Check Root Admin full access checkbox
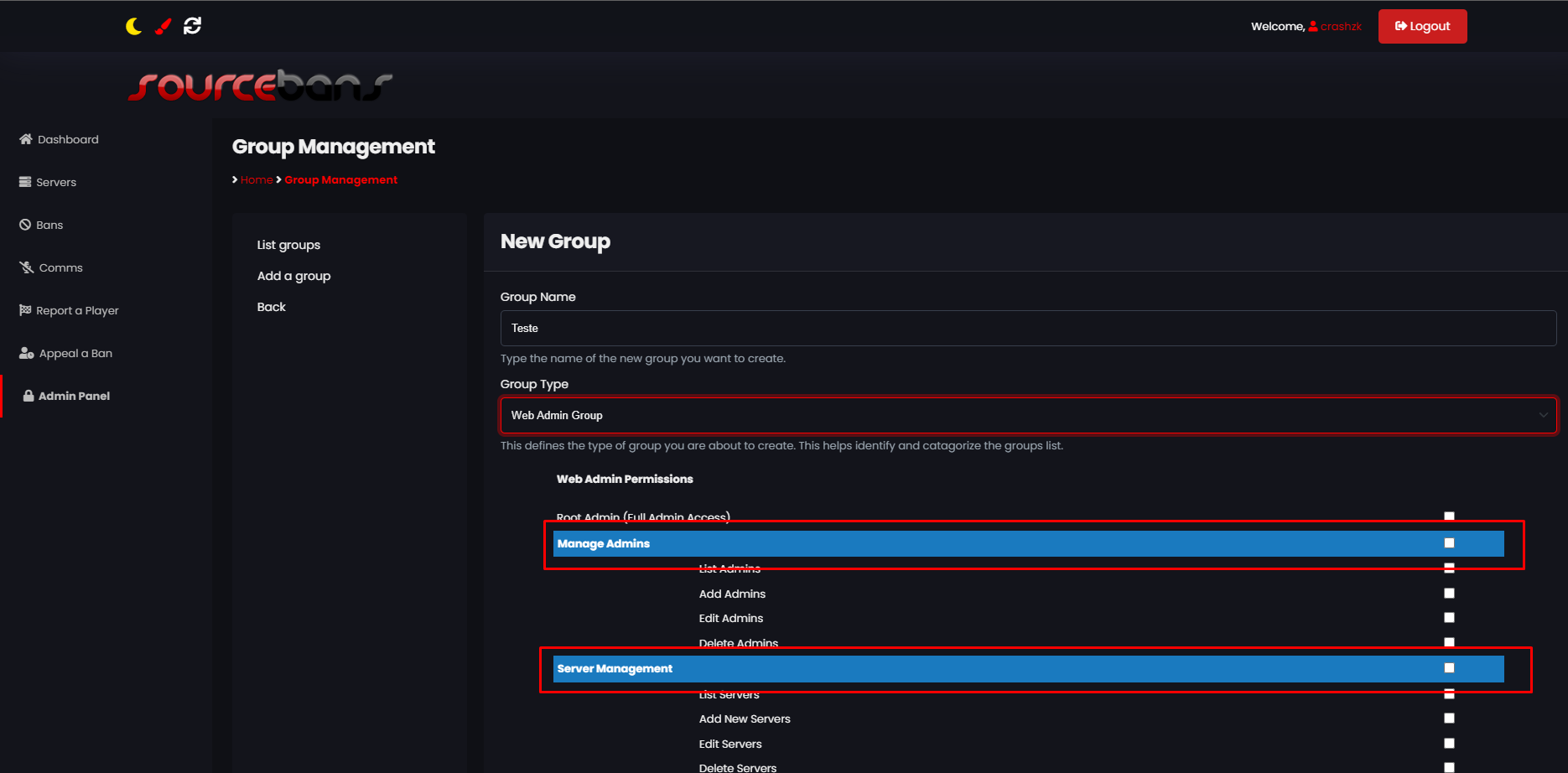The image size is (1568, 773). (1449, 516)
